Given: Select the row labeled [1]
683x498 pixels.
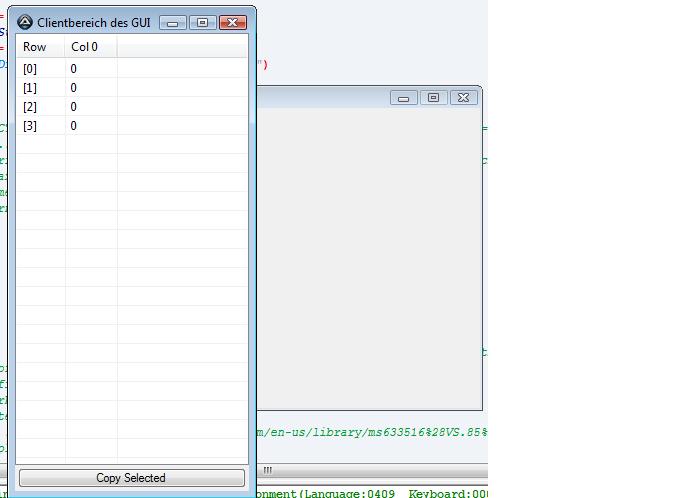Looking at the screenshot, I should 30,88.
